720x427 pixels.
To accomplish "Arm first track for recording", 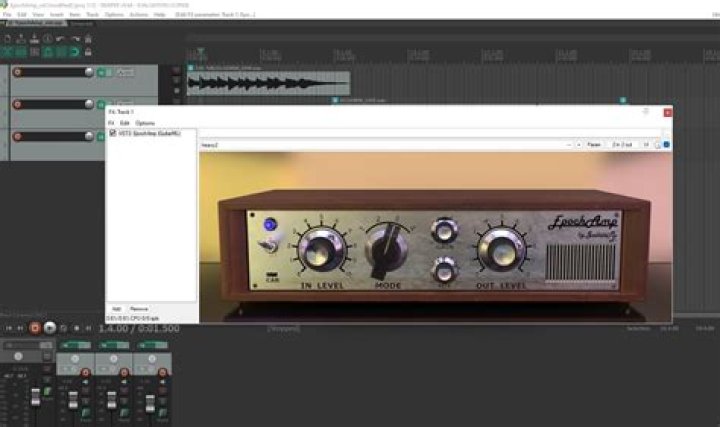I will coord(17,72).
